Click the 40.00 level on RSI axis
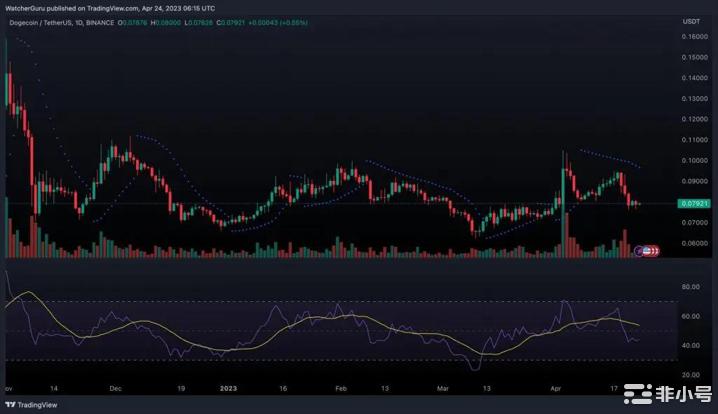Screen dimensions: 718x414 (x=690, y=346)
